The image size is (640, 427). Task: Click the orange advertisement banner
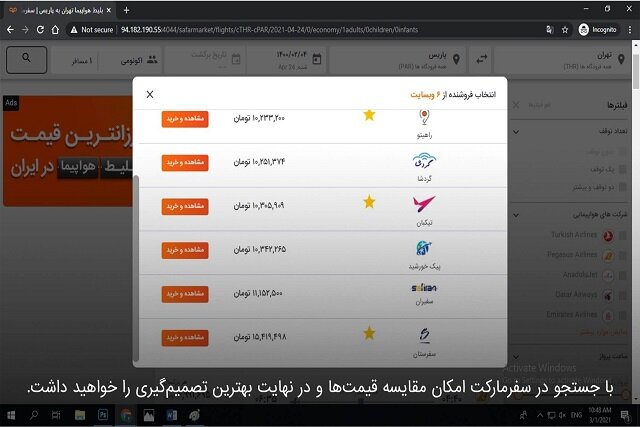click(x=68, y=151)
